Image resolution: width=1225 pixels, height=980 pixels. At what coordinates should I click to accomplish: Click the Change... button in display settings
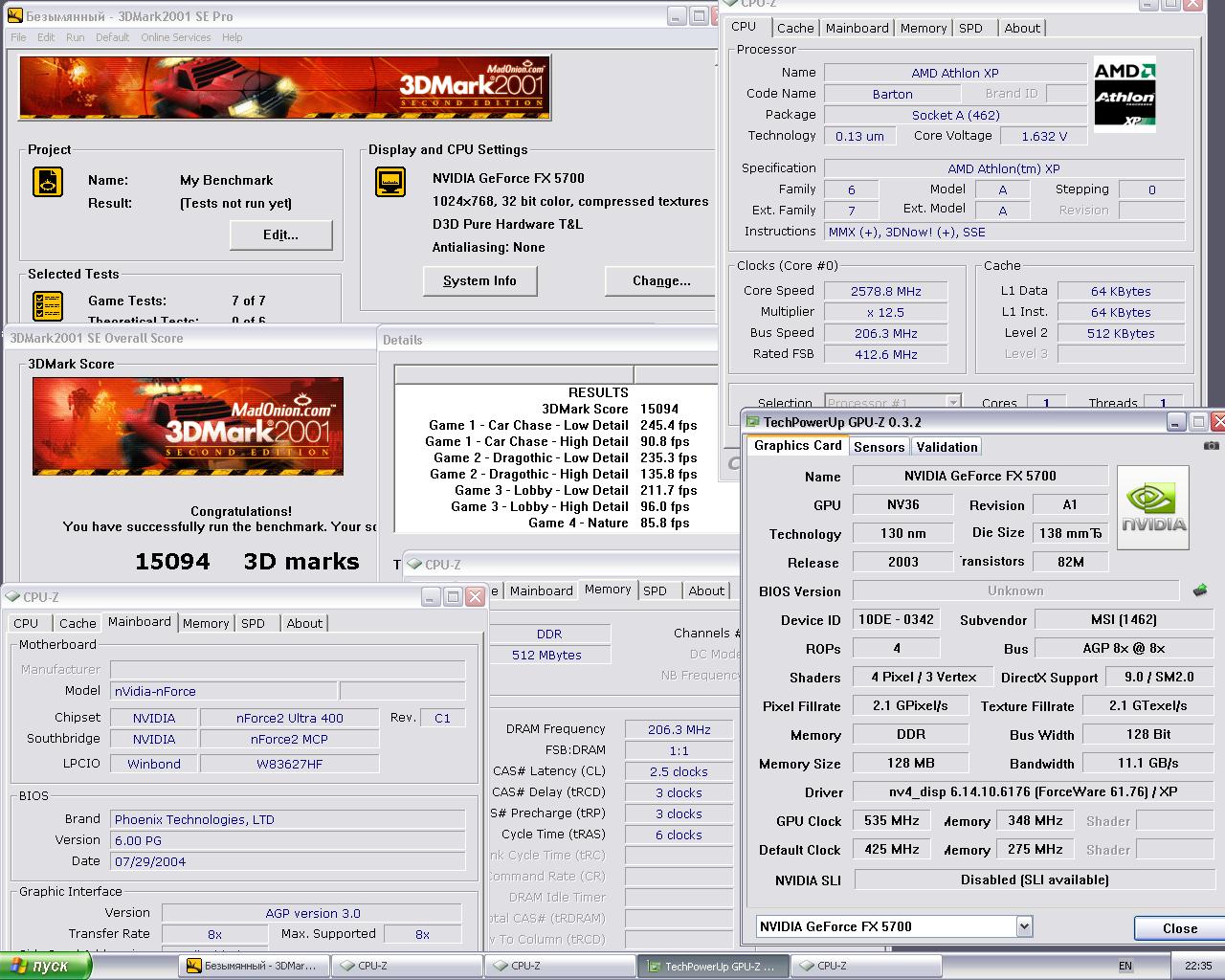(x=661, y=280)
